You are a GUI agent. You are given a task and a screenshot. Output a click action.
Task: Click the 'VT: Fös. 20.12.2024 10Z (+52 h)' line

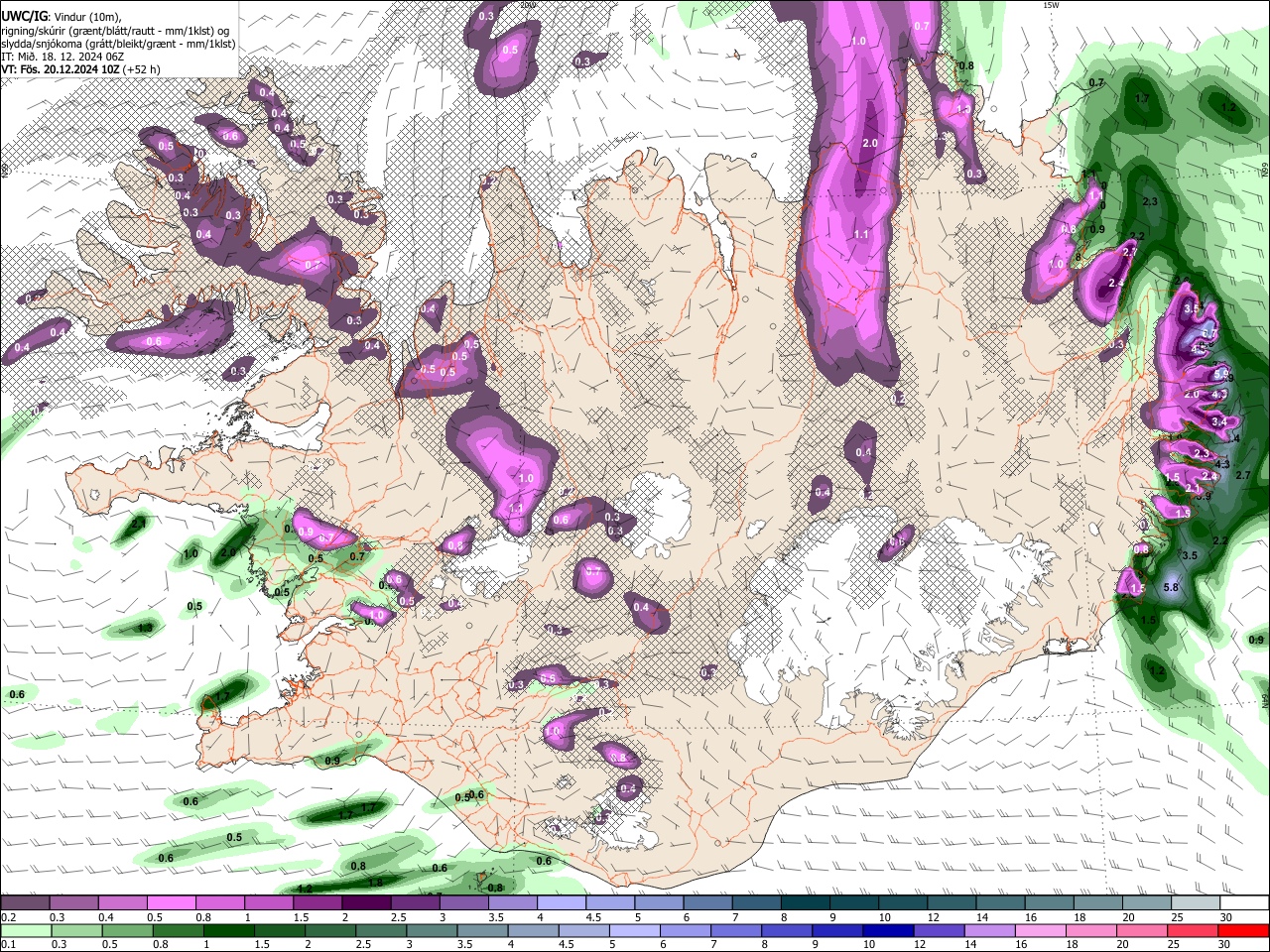point(80,69)
